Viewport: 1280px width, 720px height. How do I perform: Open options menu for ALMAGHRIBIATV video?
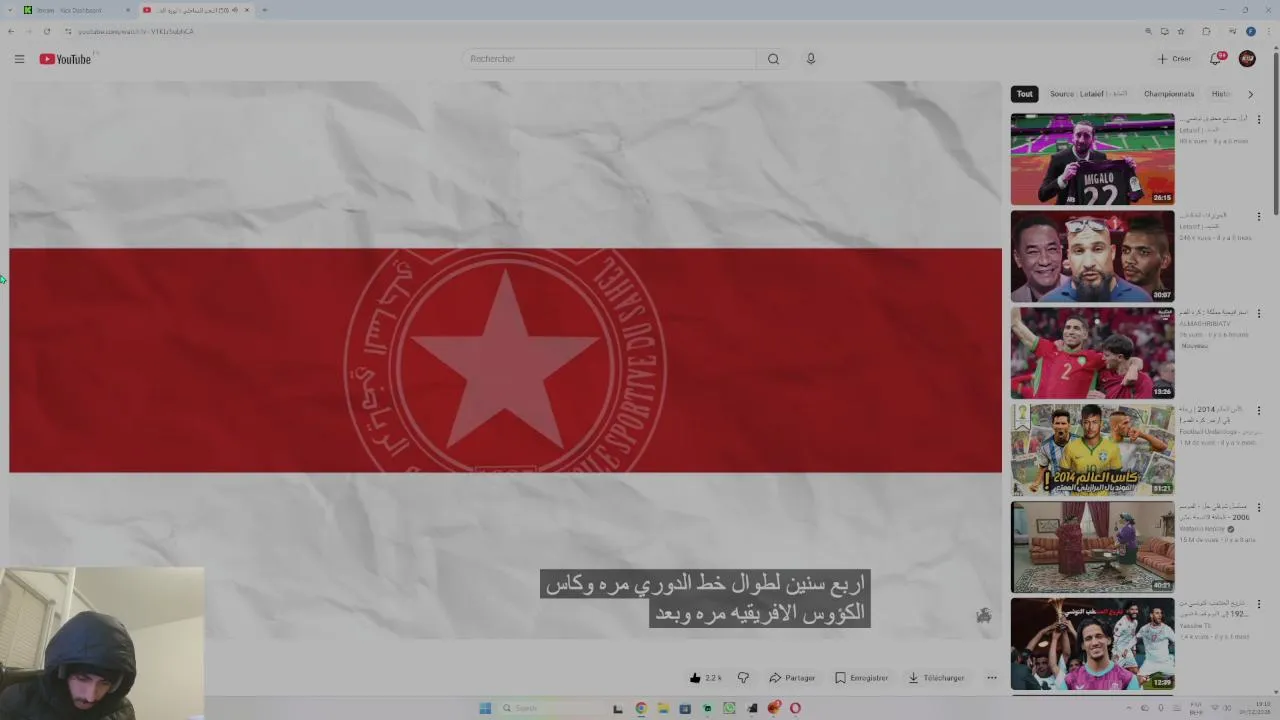point(1259,313)
